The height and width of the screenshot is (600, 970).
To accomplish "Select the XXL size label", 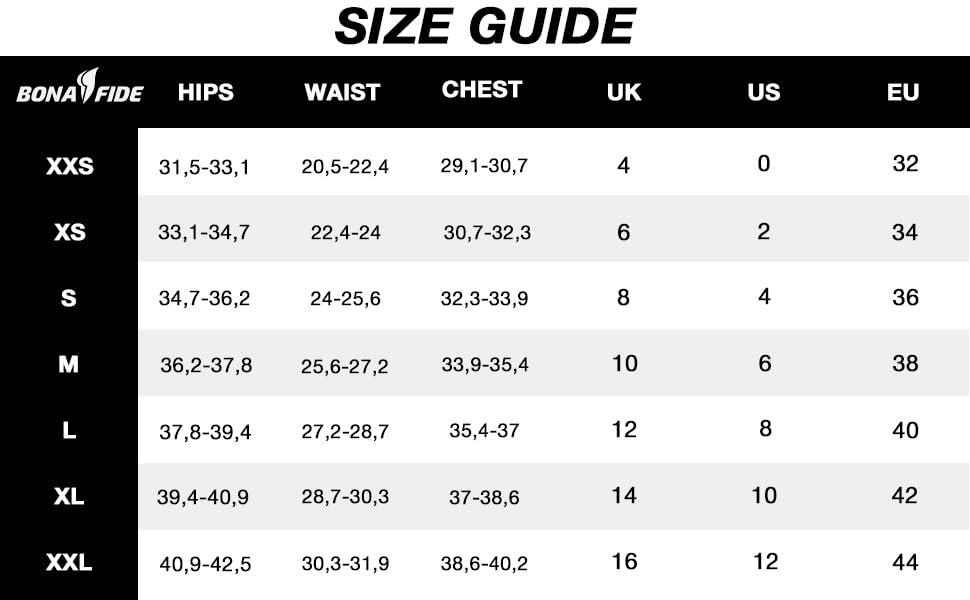I will 68,564.
